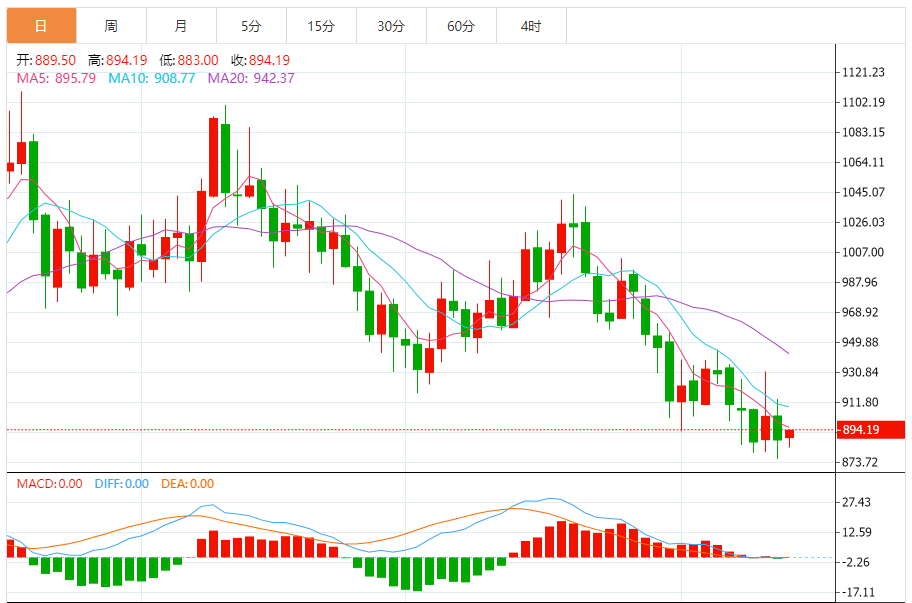912x603 pixels.
Task: Click the 1121.23 price axis label
Action: (863, 72)
